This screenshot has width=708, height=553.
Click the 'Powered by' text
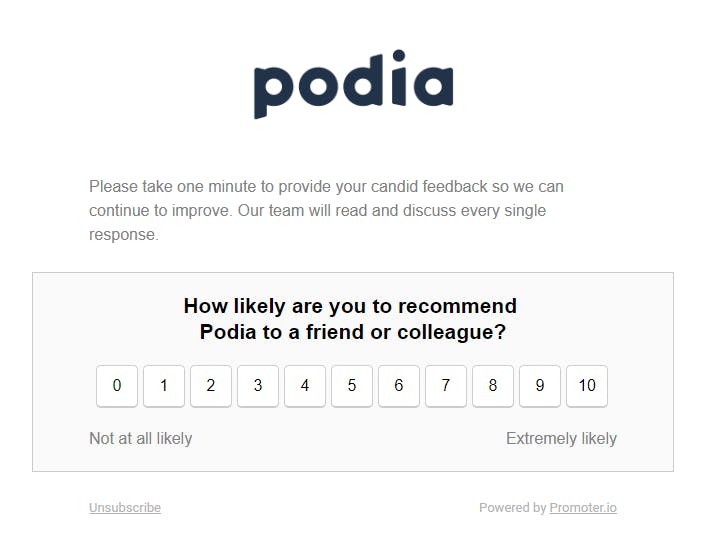[x=512, y=508]
